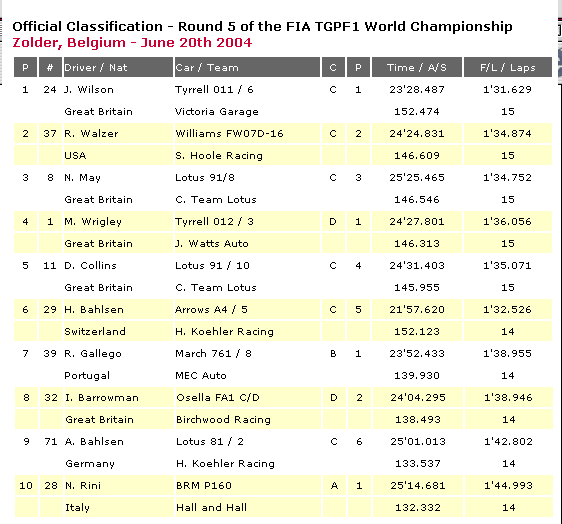562x524 pixels.
Task: Click the 'F/L / Laps' column header
Action: pyautogui.click(x=508, y=67)
